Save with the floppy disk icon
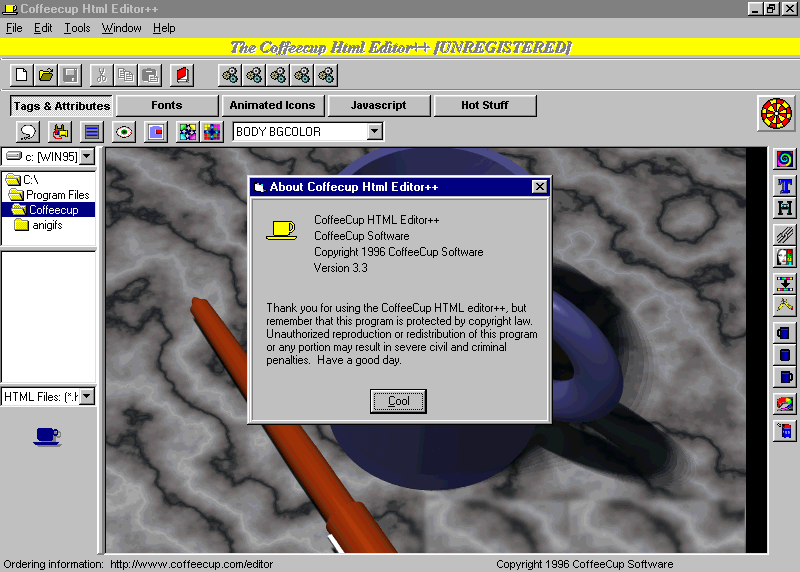Image resolution: width=800 pixels, height=572 pixels. tap(70, 76)
